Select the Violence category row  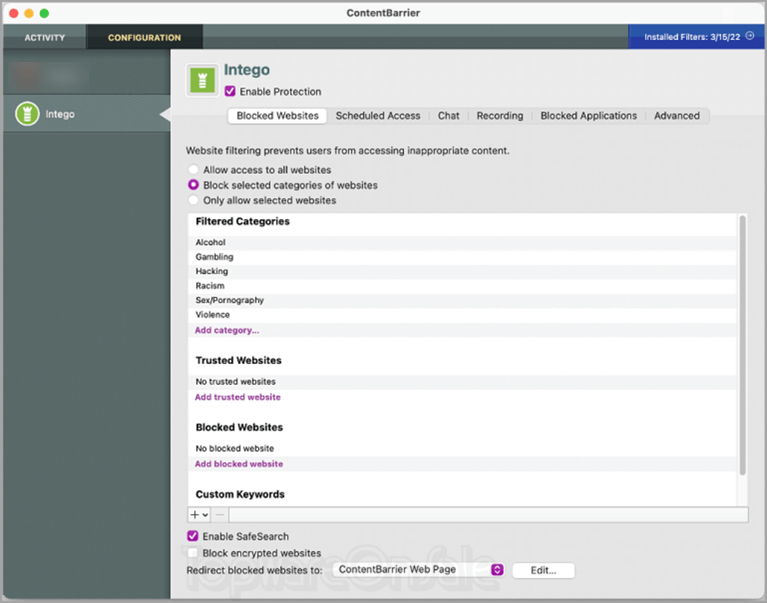pos(462,314)
